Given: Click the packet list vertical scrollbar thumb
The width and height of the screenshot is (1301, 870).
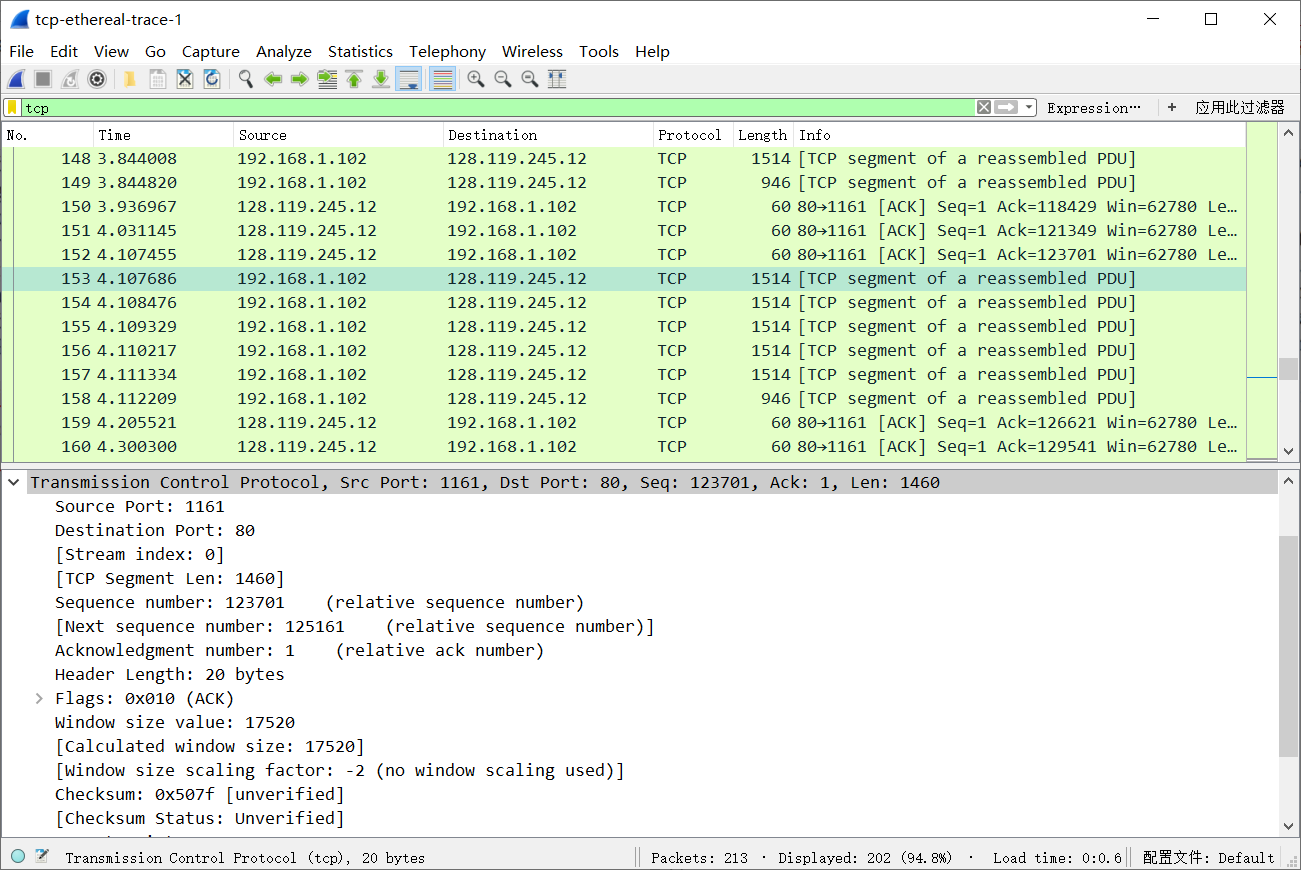Looking at the screenshot, I should [1289, 369].
